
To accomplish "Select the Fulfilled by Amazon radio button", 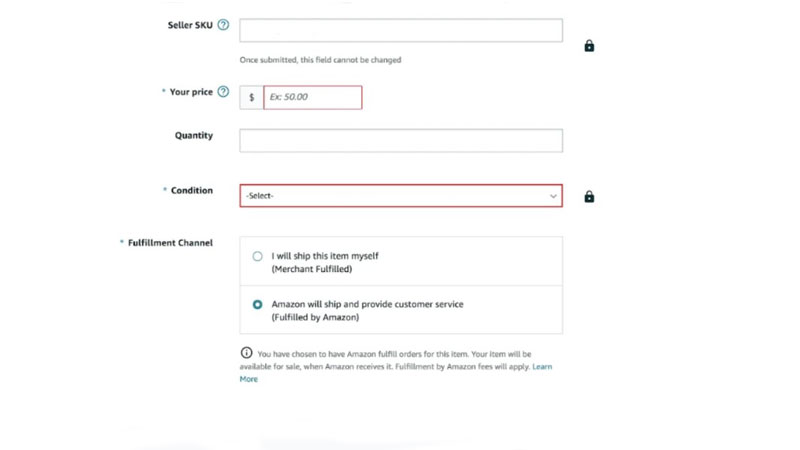I will (x=258, y=305).
